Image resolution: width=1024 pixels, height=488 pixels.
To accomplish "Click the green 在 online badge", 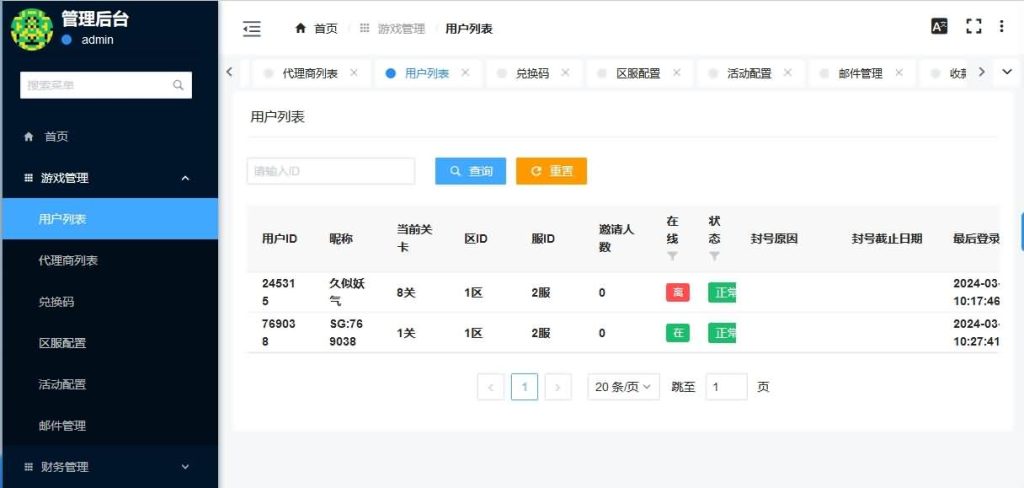I will (678, 333).
